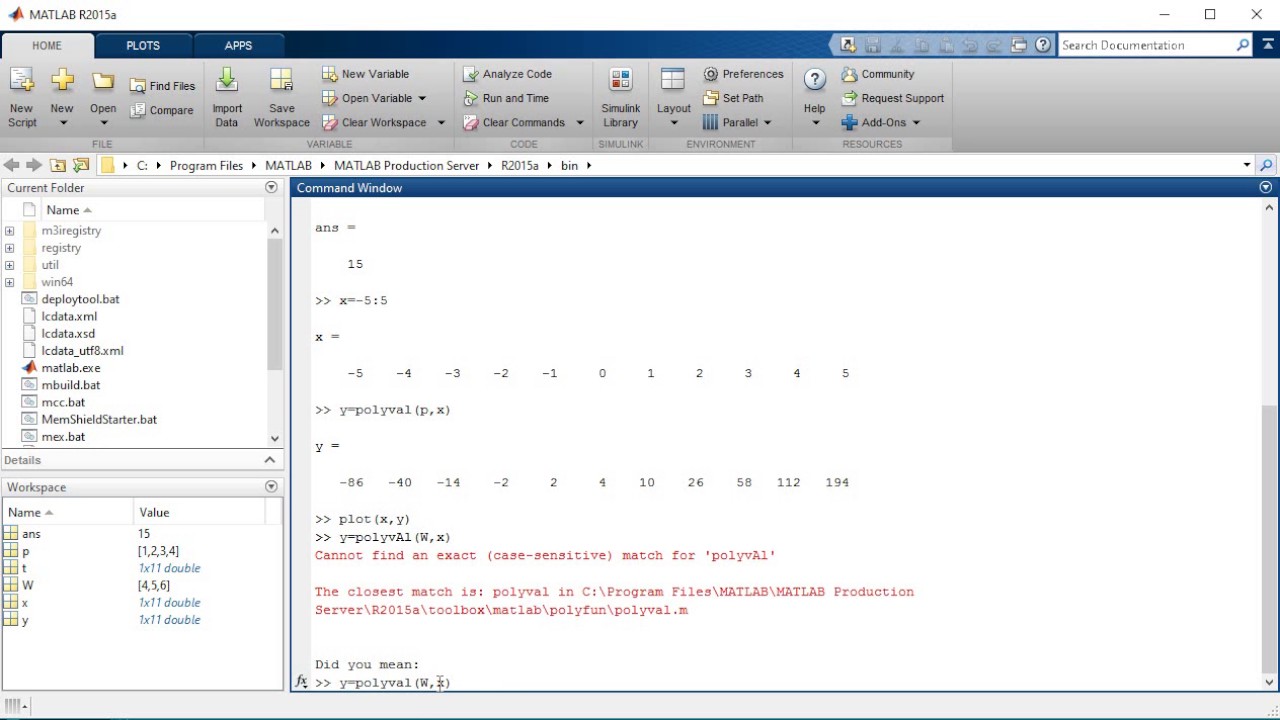Open Preferences gear
Viewport: 1280px width, 720px height.
click(743, 74)
